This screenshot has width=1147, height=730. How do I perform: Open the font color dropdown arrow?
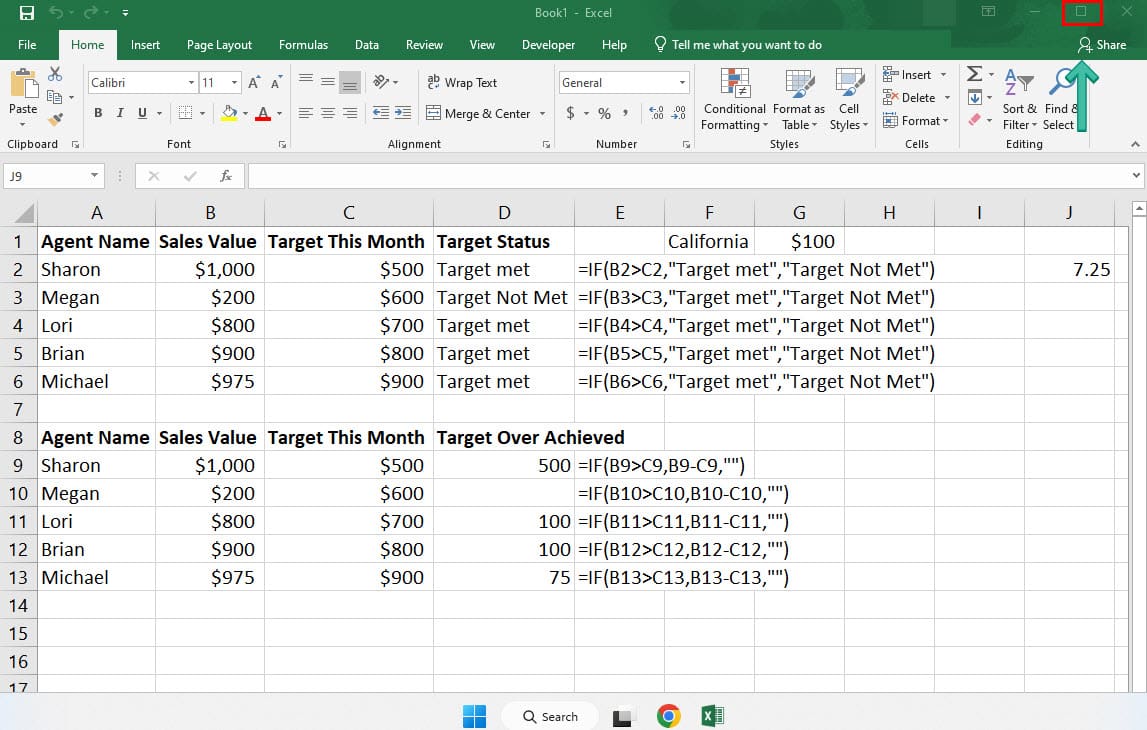click(279, 113)
